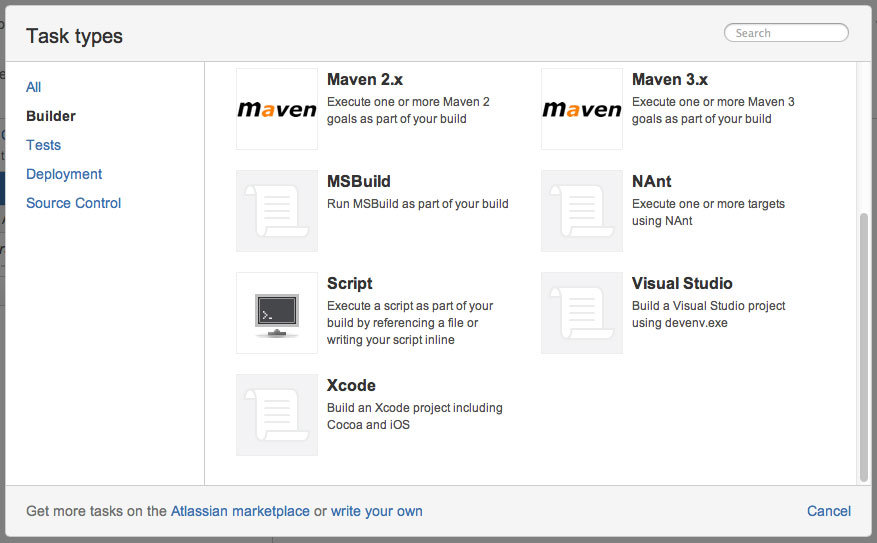Click the task list vertical scrollbar
877x543 pixels.
tap(864, 347)
